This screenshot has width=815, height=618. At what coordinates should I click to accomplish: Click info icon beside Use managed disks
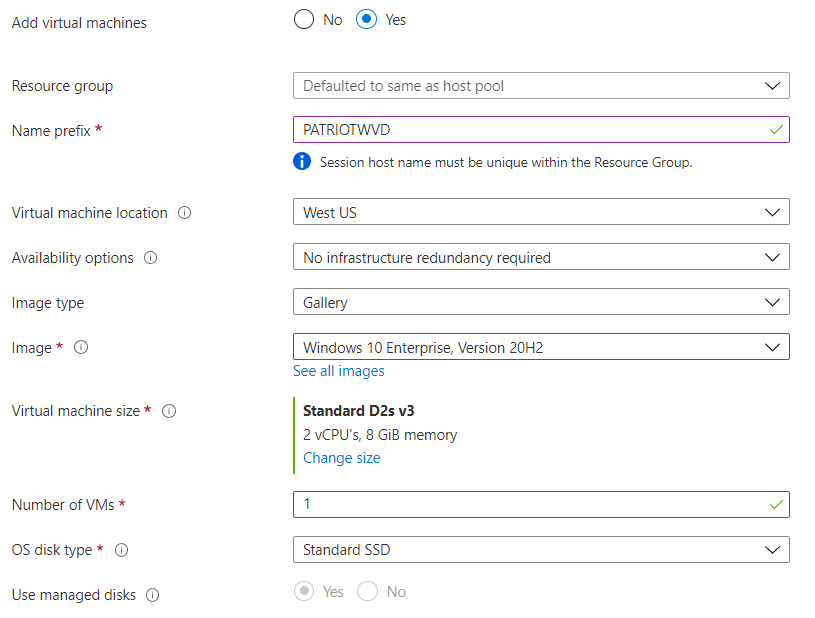pos(153,595)
